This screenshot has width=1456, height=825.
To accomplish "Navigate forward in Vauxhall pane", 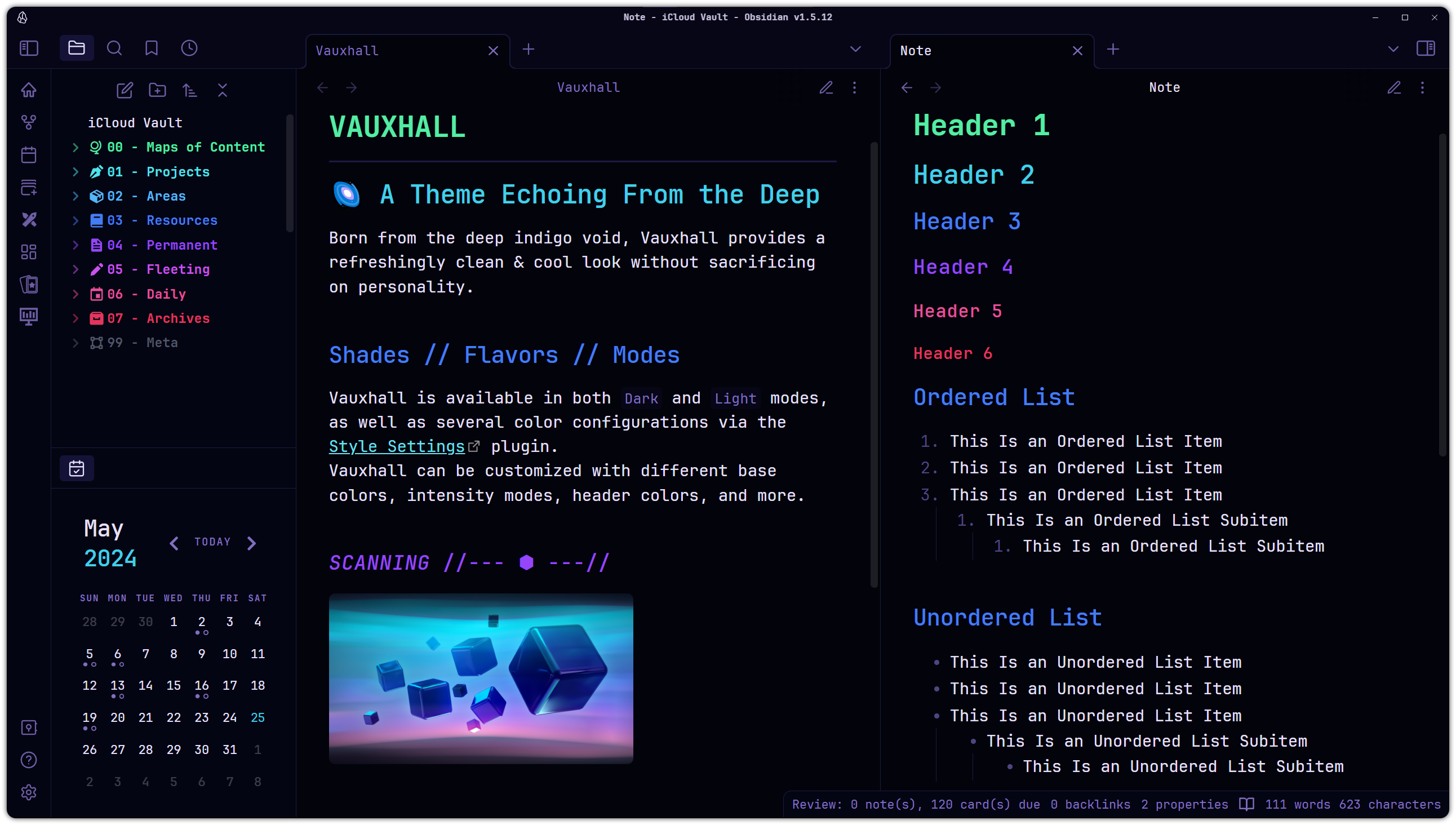I will click(351, 88).
